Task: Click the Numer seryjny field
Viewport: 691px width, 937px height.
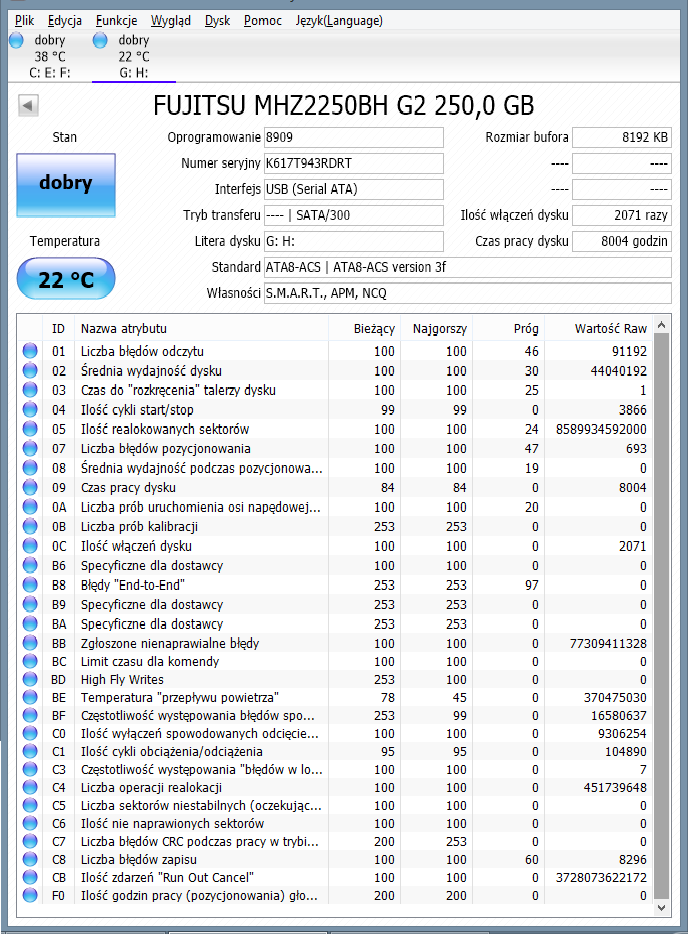Action: tap(353, 164)
